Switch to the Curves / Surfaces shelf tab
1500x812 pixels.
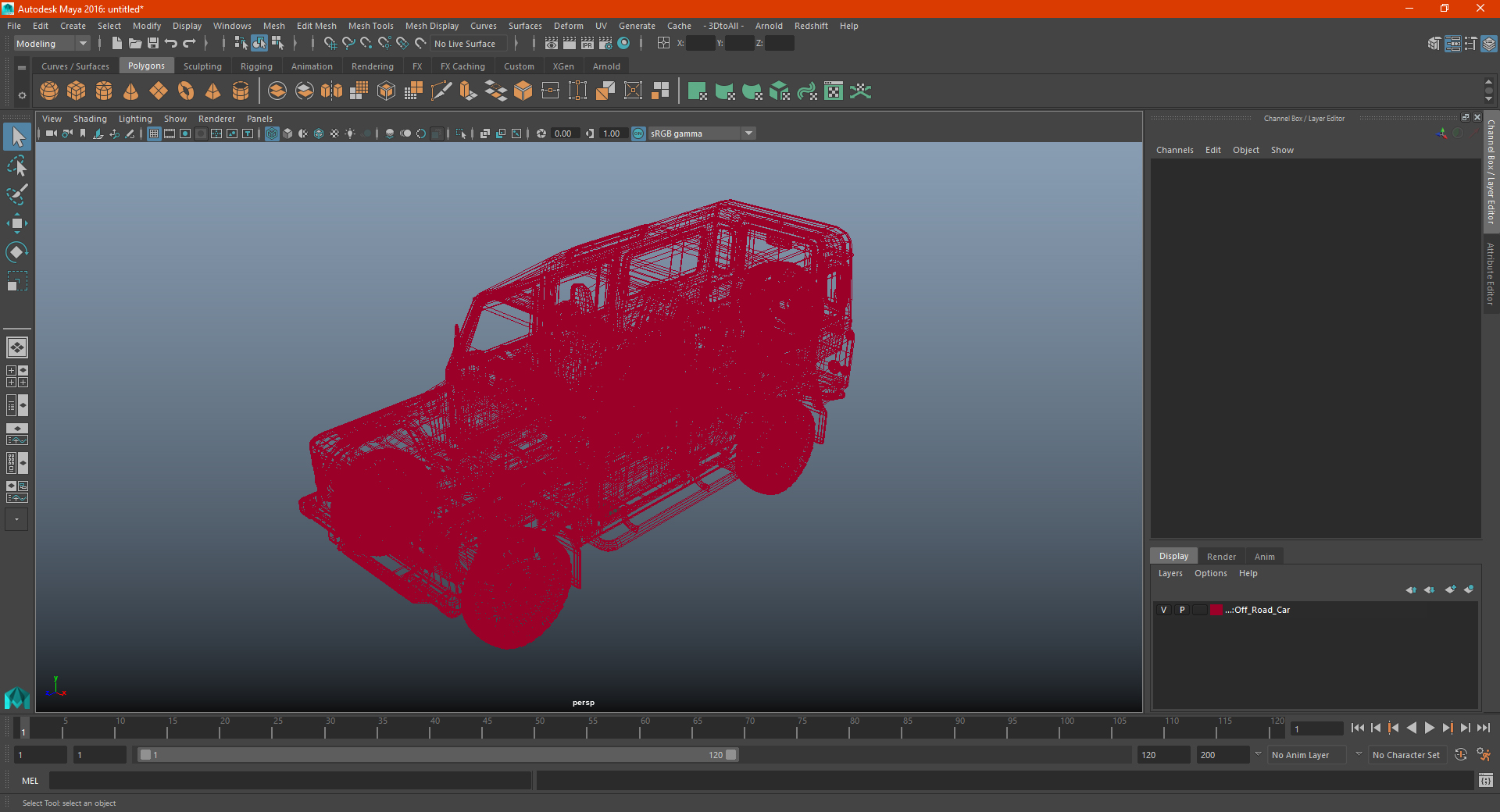point(75,66)
